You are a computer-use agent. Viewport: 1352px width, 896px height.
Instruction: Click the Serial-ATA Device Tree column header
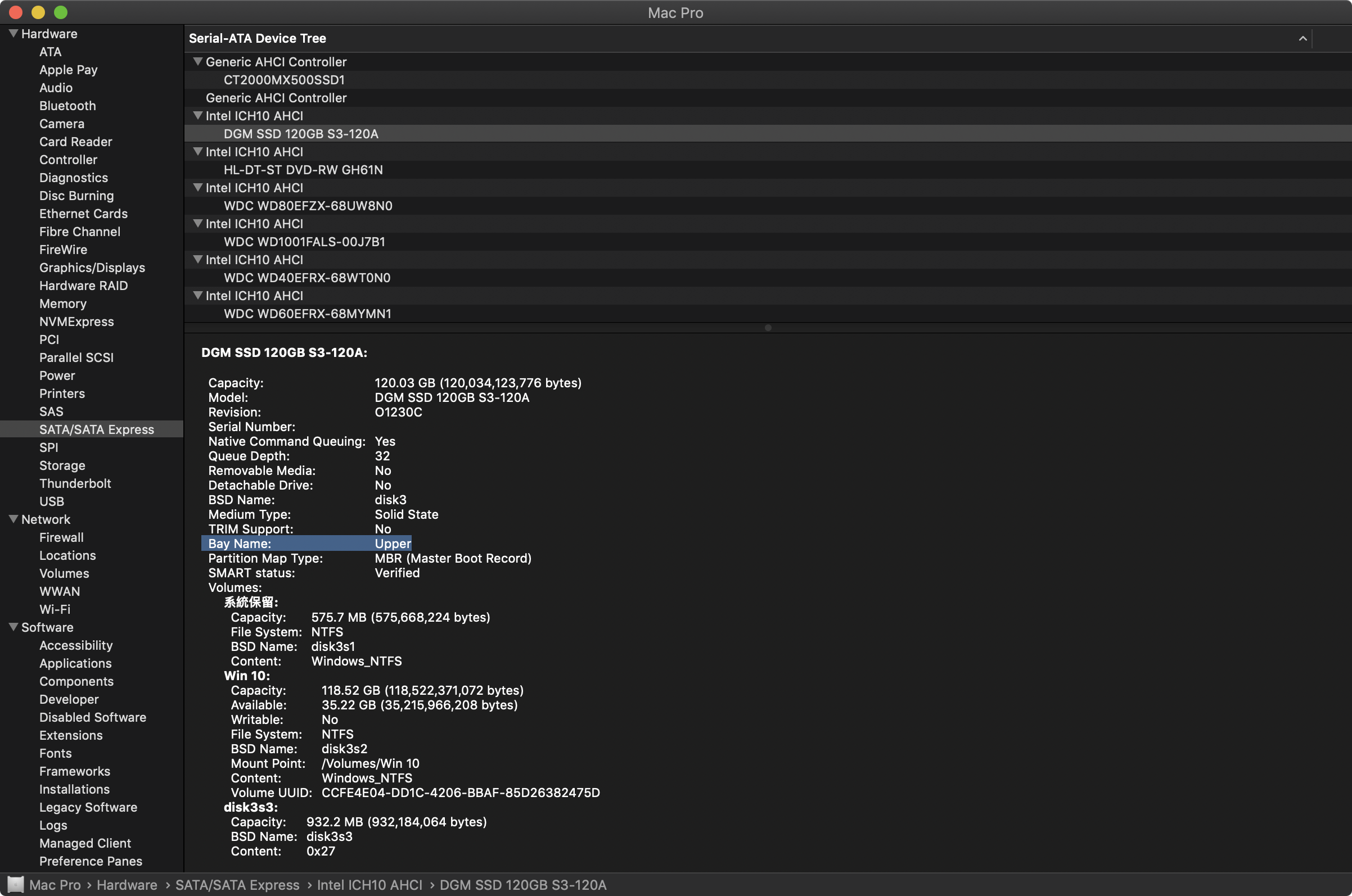[x=748, y=38]
